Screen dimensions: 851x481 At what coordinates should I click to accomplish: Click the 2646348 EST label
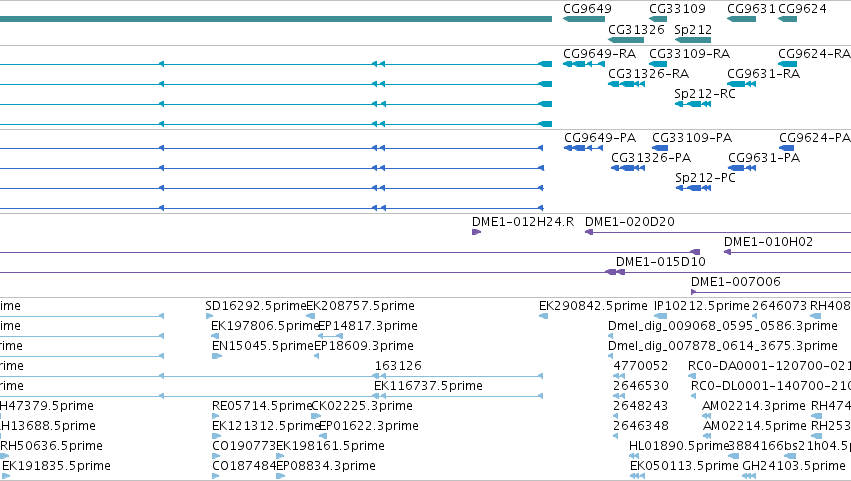click(640, 427)
